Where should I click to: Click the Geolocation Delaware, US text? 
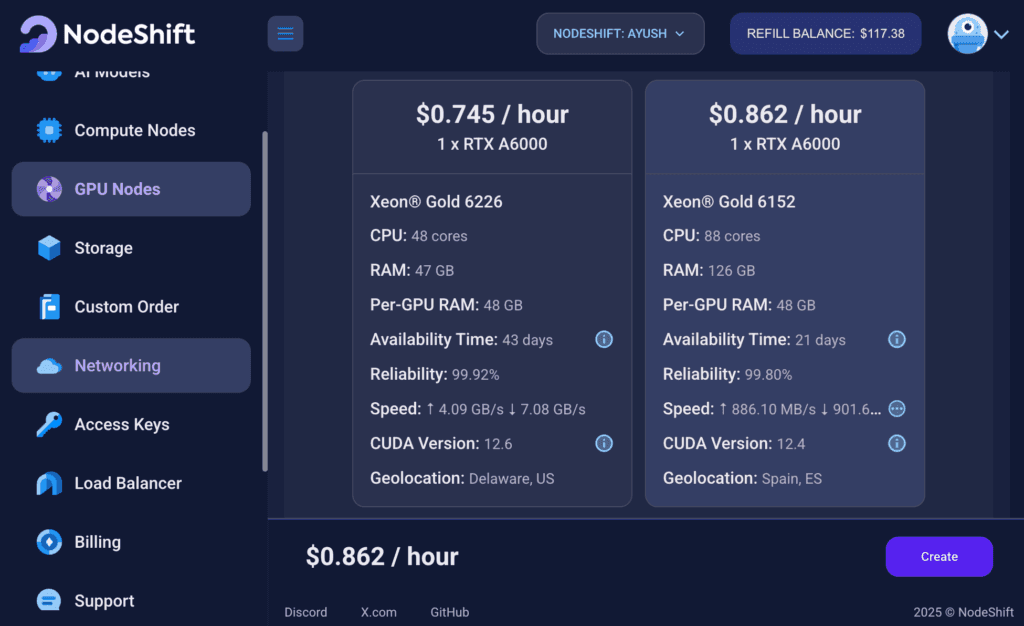point(462,478)
